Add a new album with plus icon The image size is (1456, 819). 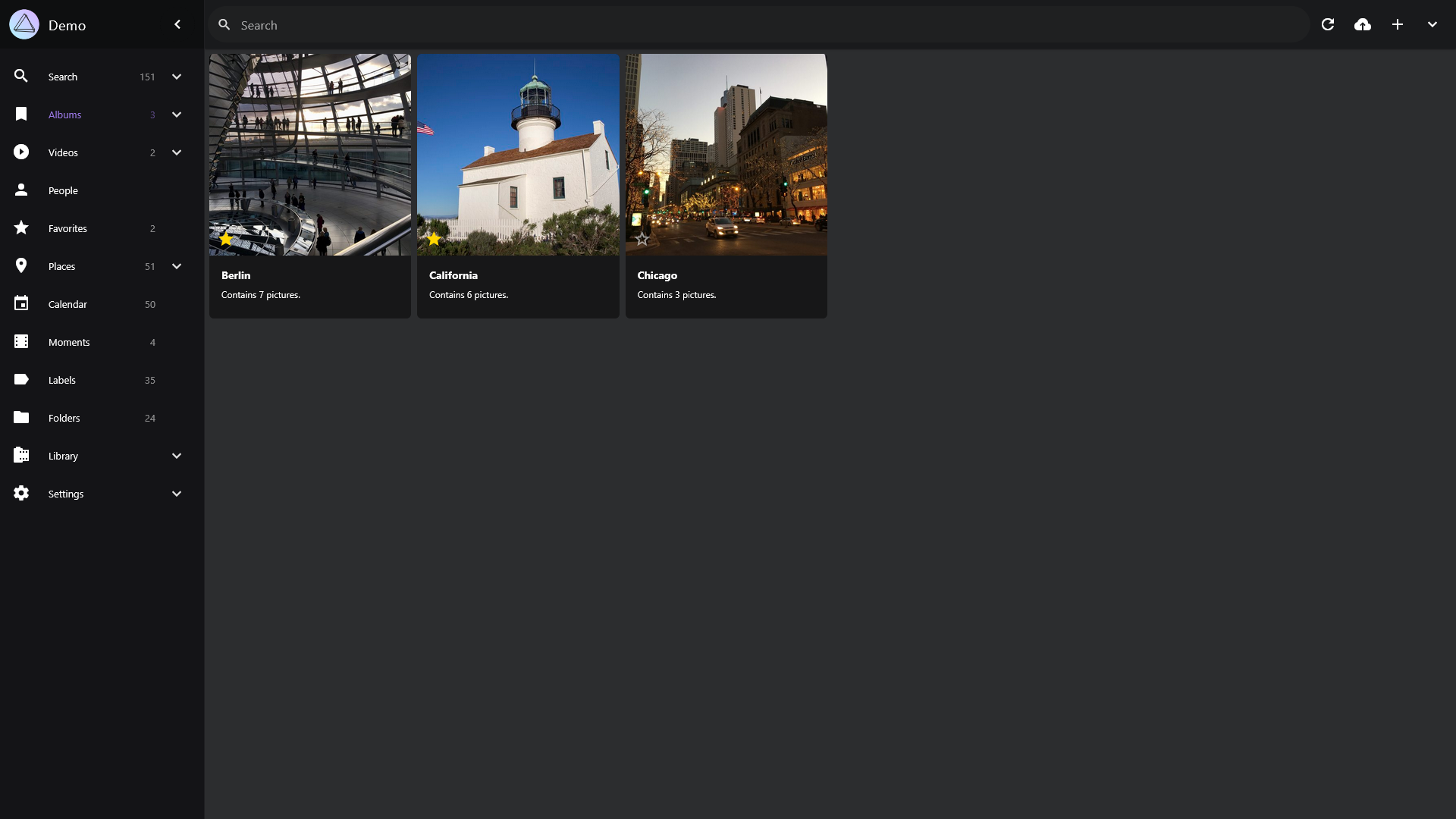1398,25
